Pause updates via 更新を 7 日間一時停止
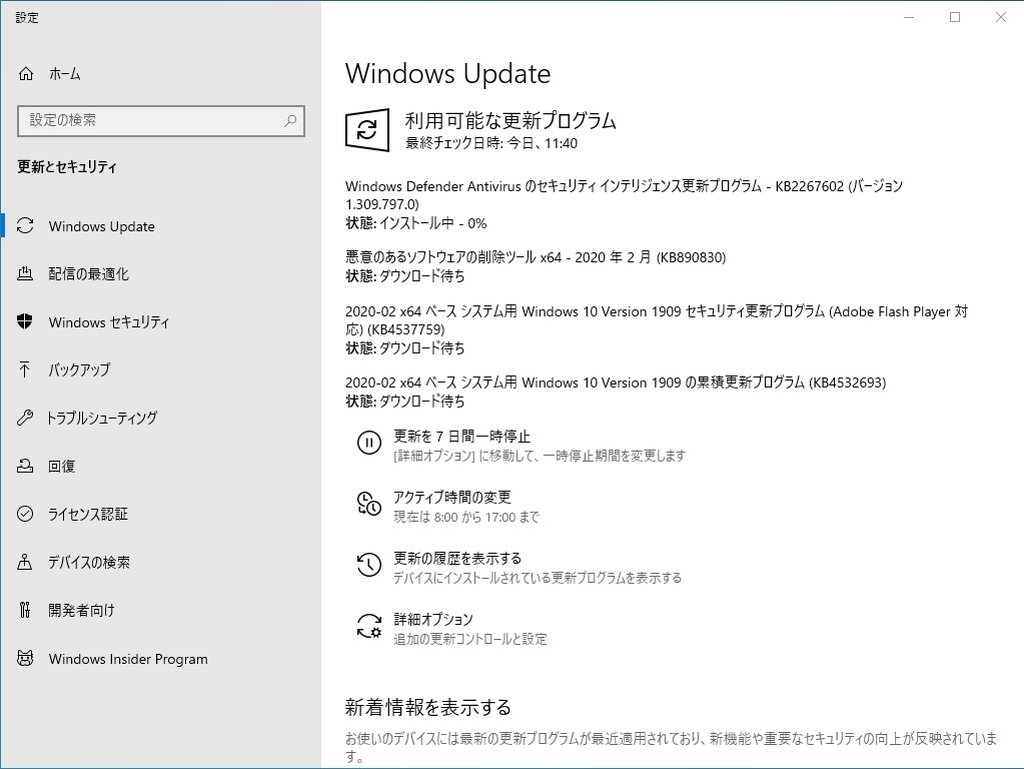 pos(521,445)
